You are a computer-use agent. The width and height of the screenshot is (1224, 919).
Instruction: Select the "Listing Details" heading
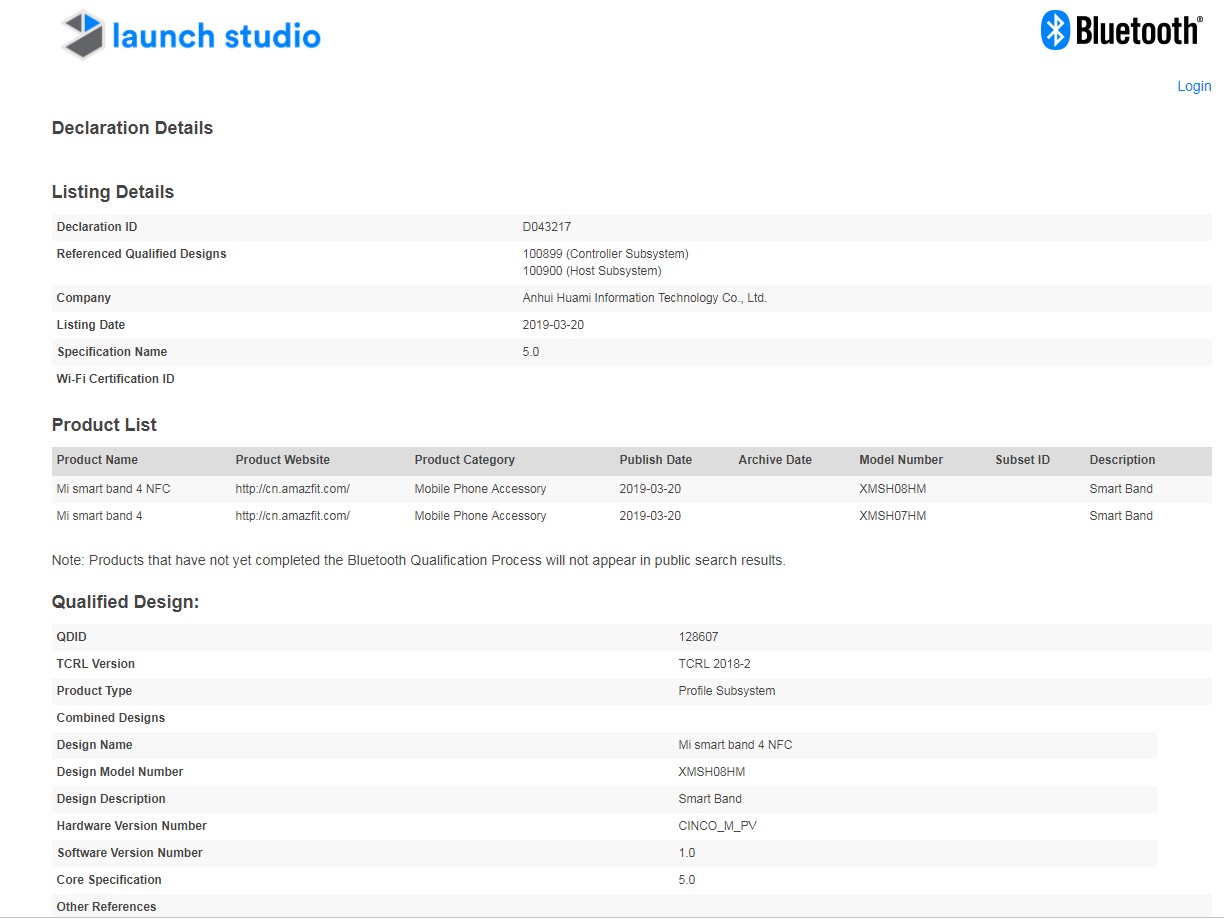coord(113,192)
